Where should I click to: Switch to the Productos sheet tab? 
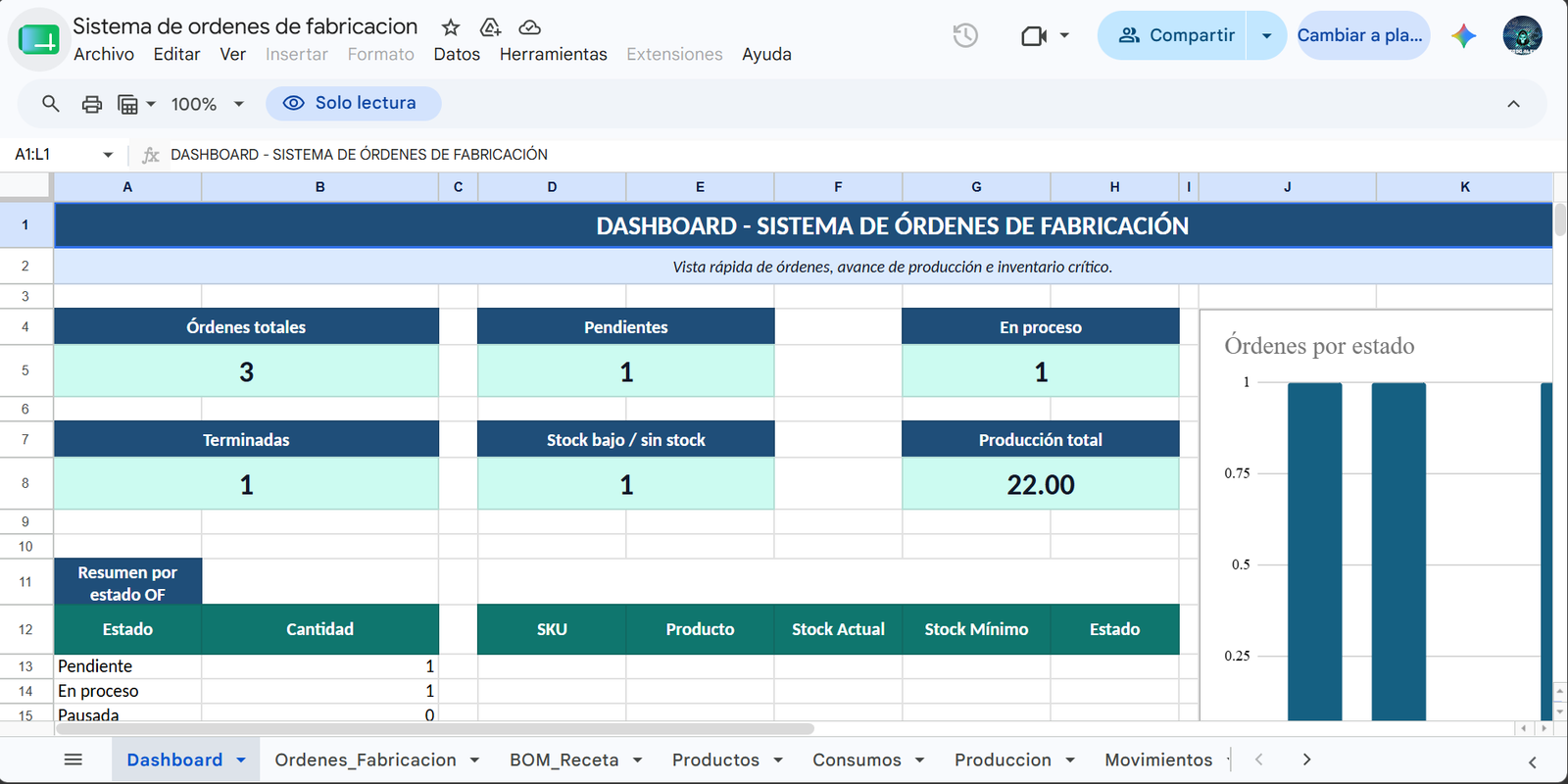coord(715,760)
